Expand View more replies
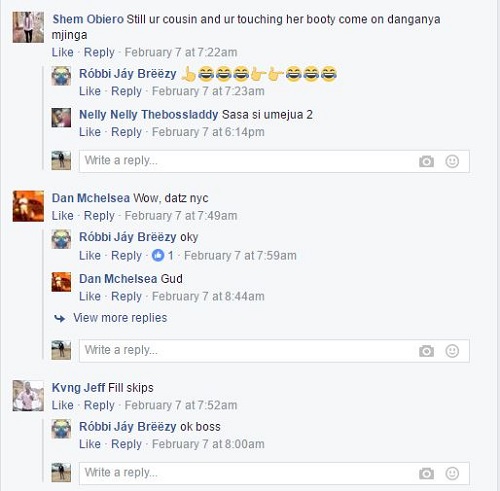The width and height of the screenshot is (500, 491). pos(120,318)
